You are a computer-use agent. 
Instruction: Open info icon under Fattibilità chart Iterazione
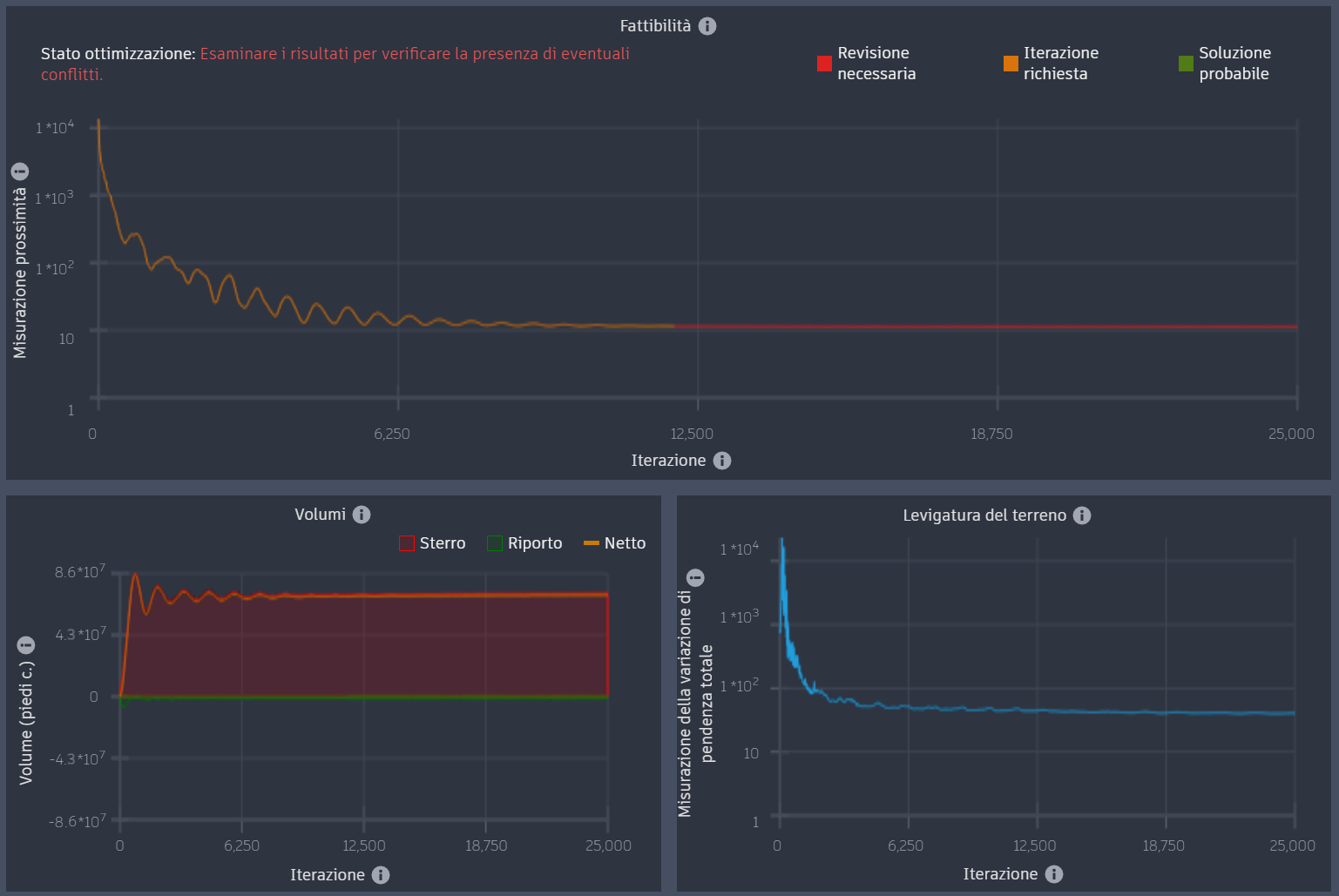tap(722, 461)
